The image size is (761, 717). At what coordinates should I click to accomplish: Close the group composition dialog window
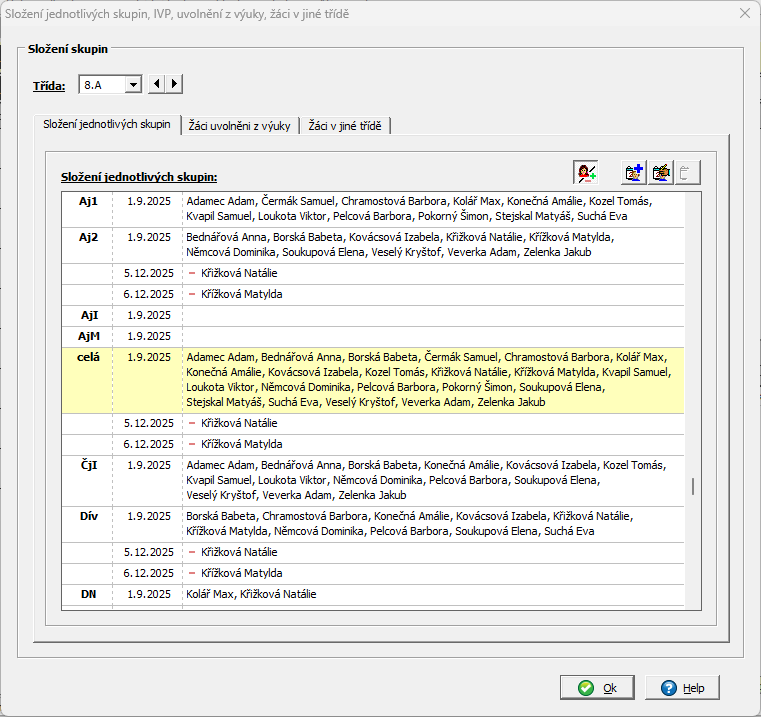click(x=743, y=14)
